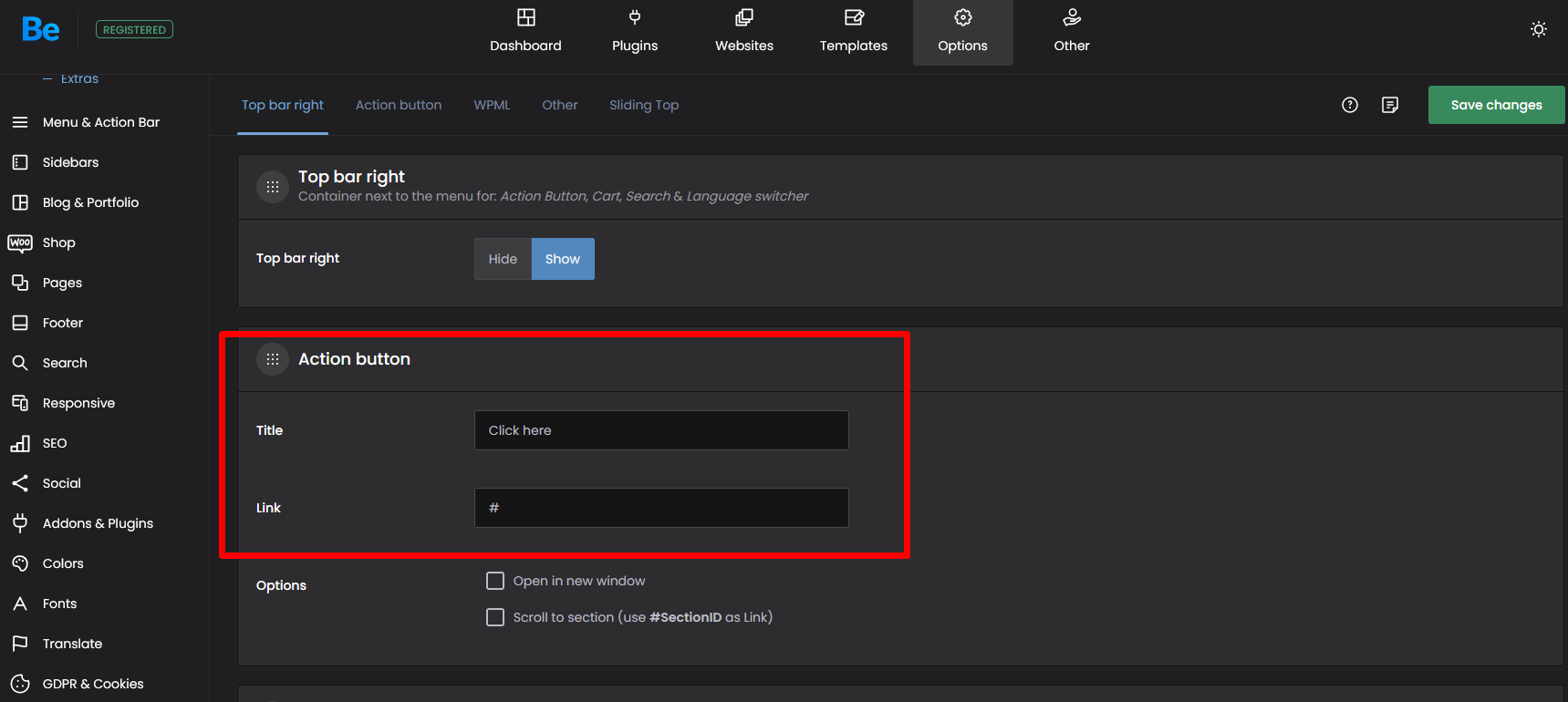Click the Blog & Portfolio icon
Viewport: 1568px width, 702px height.
tap(20, 202)
